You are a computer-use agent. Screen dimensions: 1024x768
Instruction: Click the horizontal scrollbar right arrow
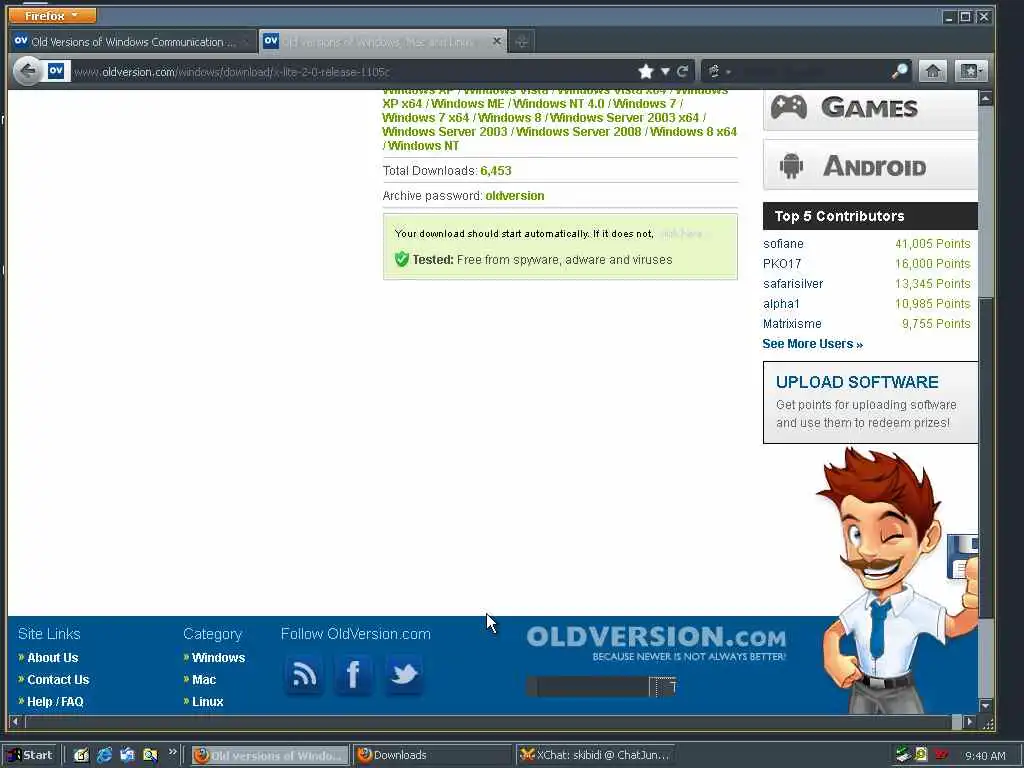coord(969,722)
